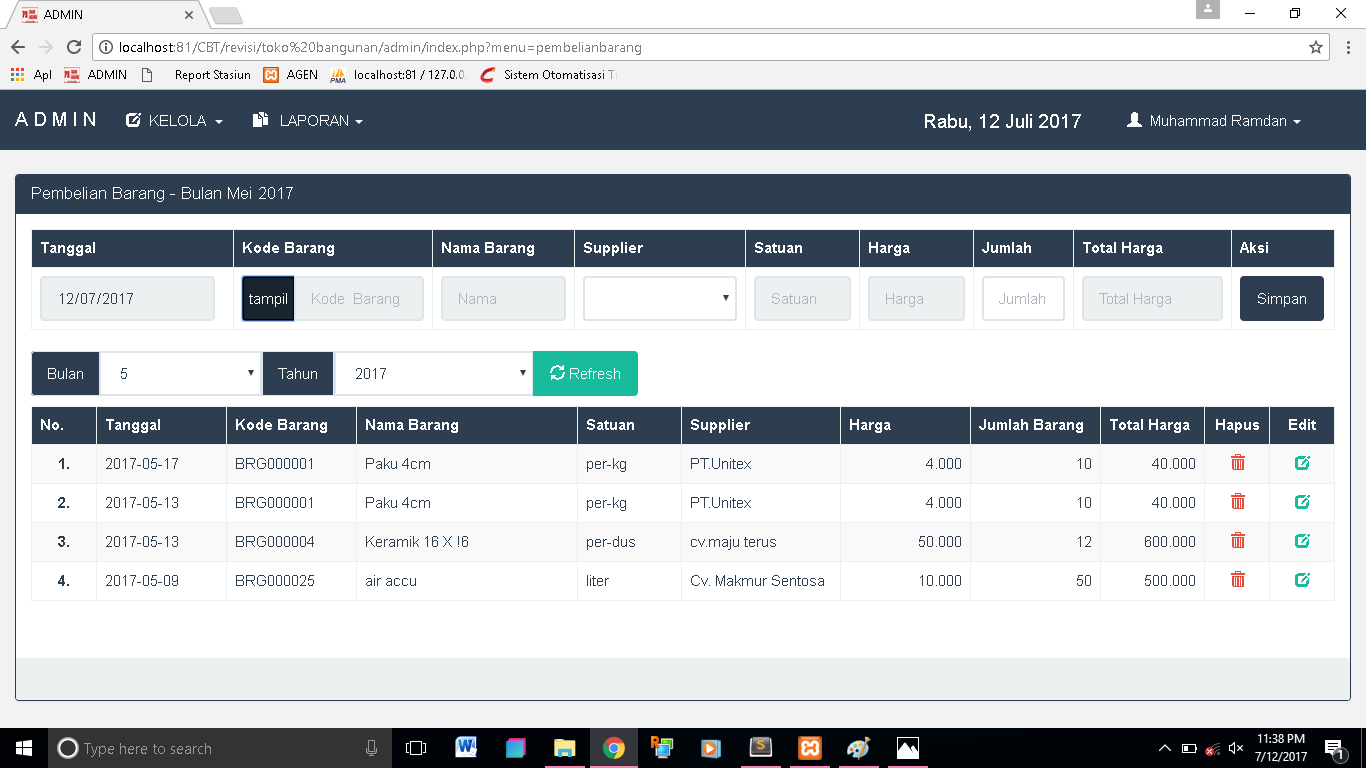
Task: Focus the Jumlah input field
Action: (1023, 298)
